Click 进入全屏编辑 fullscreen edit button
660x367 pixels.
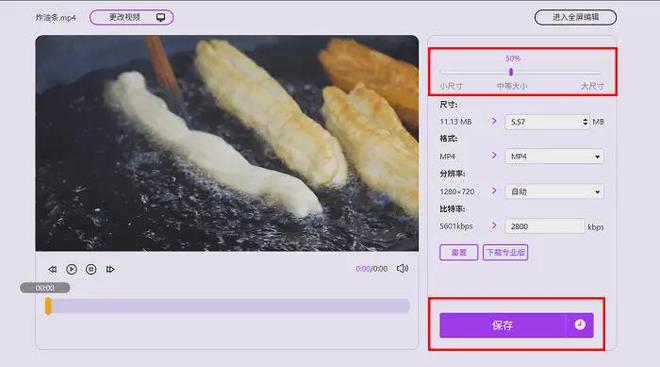click(x=575, y=17)
